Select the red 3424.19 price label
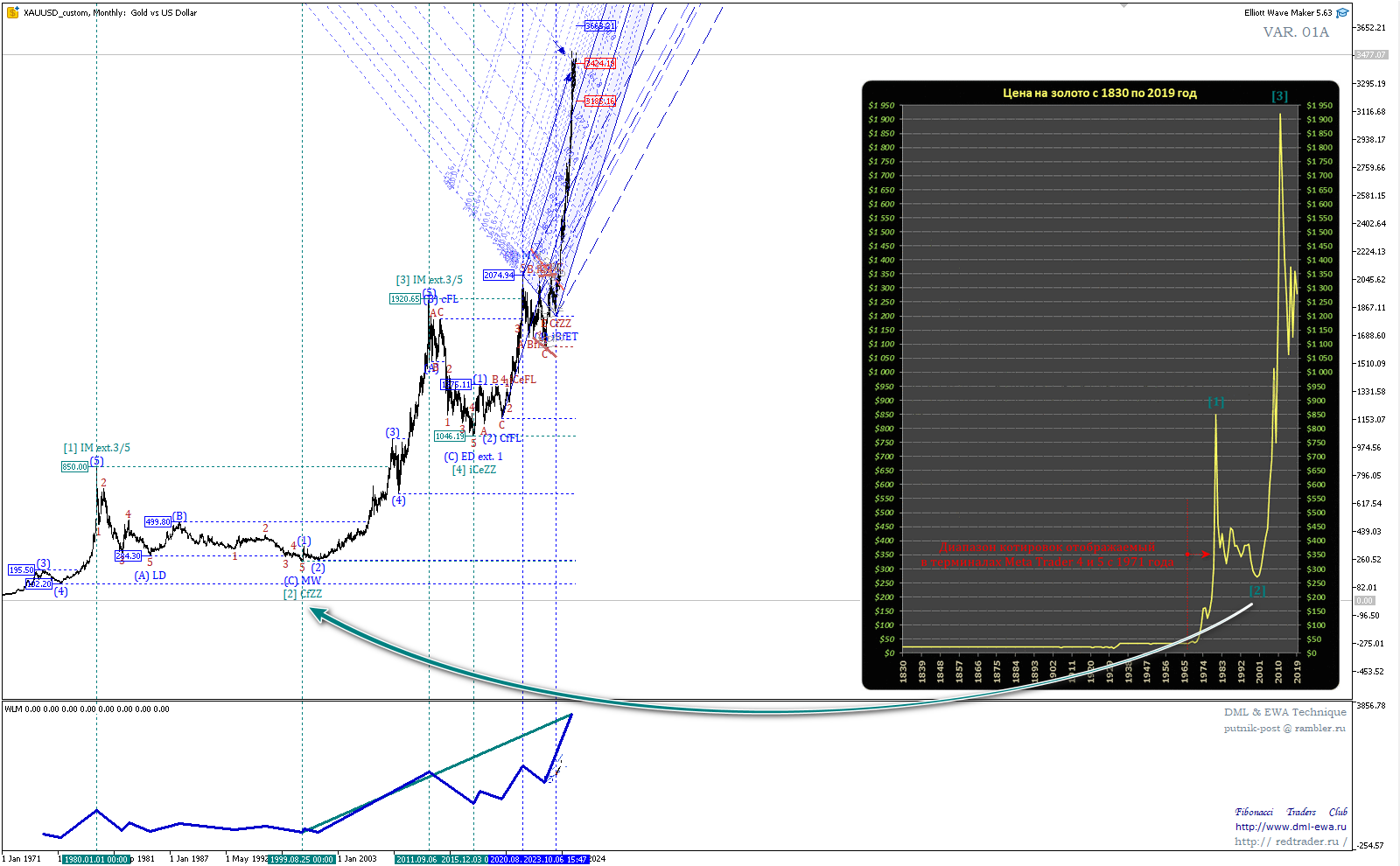Image resolution: width=1400 pixels, height=866 pixels. (599, 63)
